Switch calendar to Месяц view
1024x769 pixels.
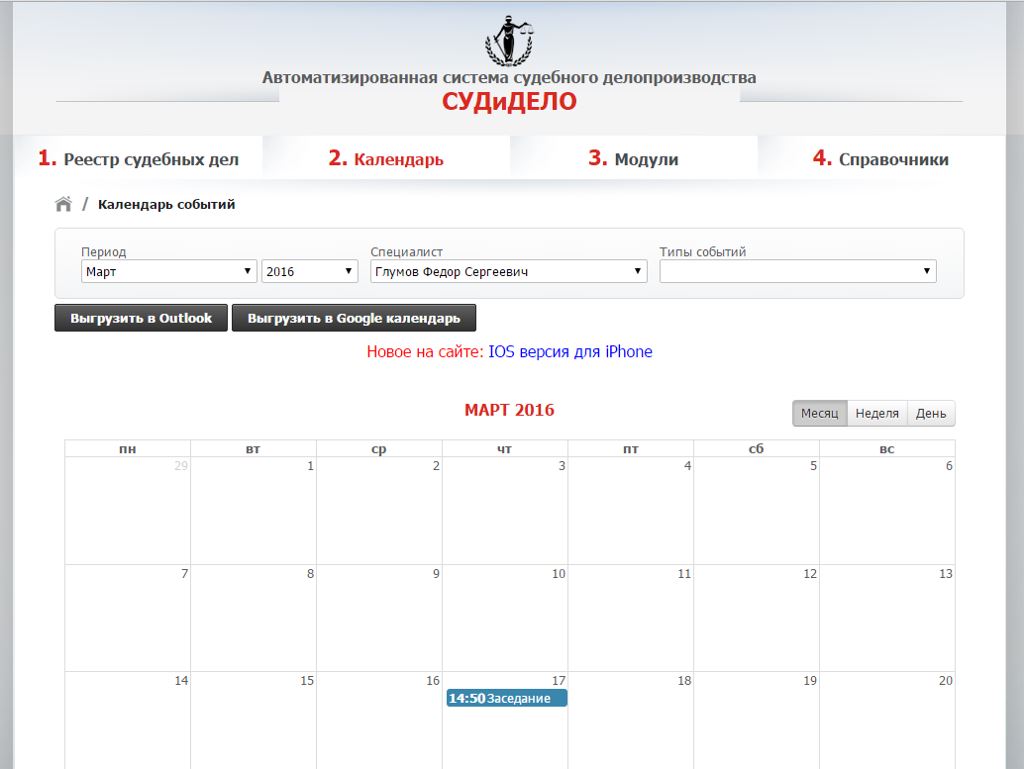819,413
